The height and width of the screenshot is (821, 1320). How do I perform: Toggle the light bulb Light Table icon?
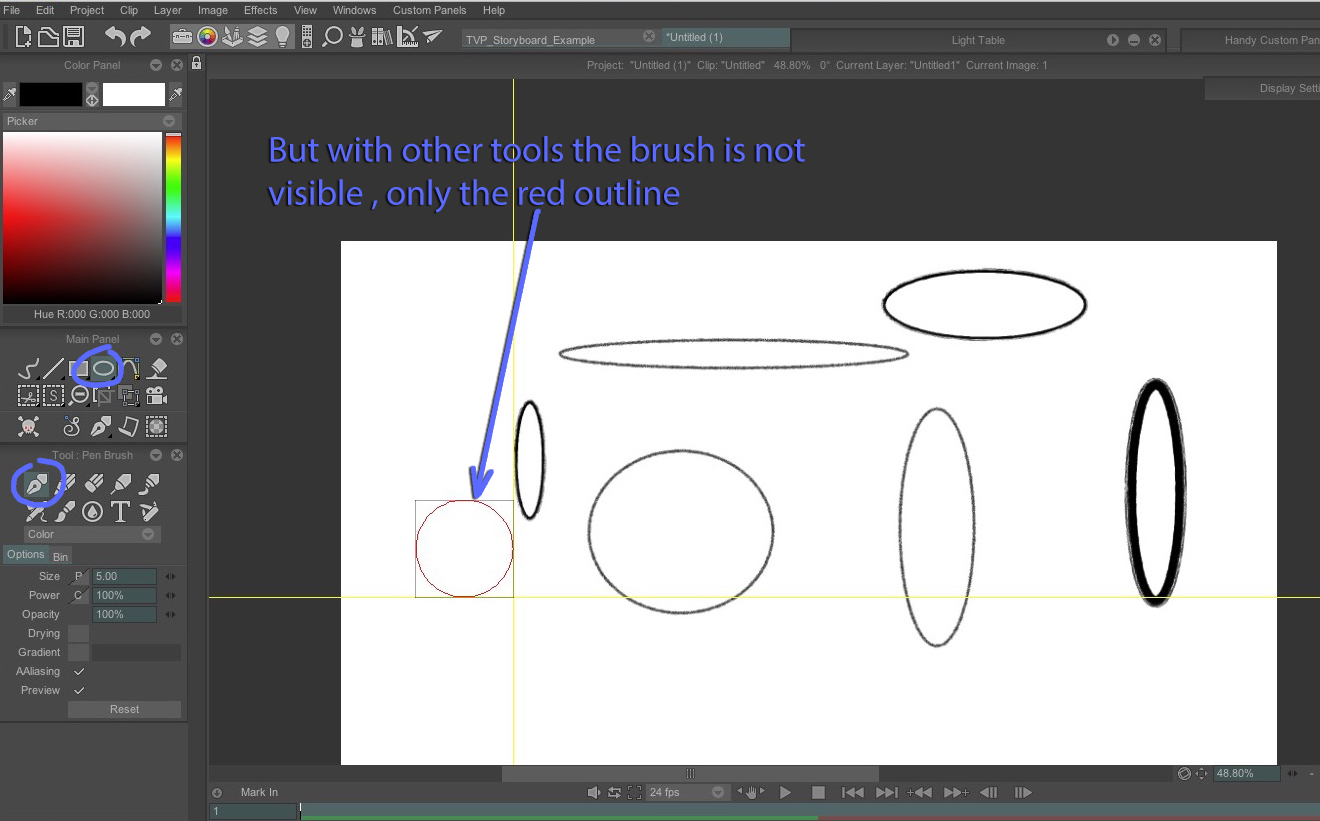coord(282,37)
